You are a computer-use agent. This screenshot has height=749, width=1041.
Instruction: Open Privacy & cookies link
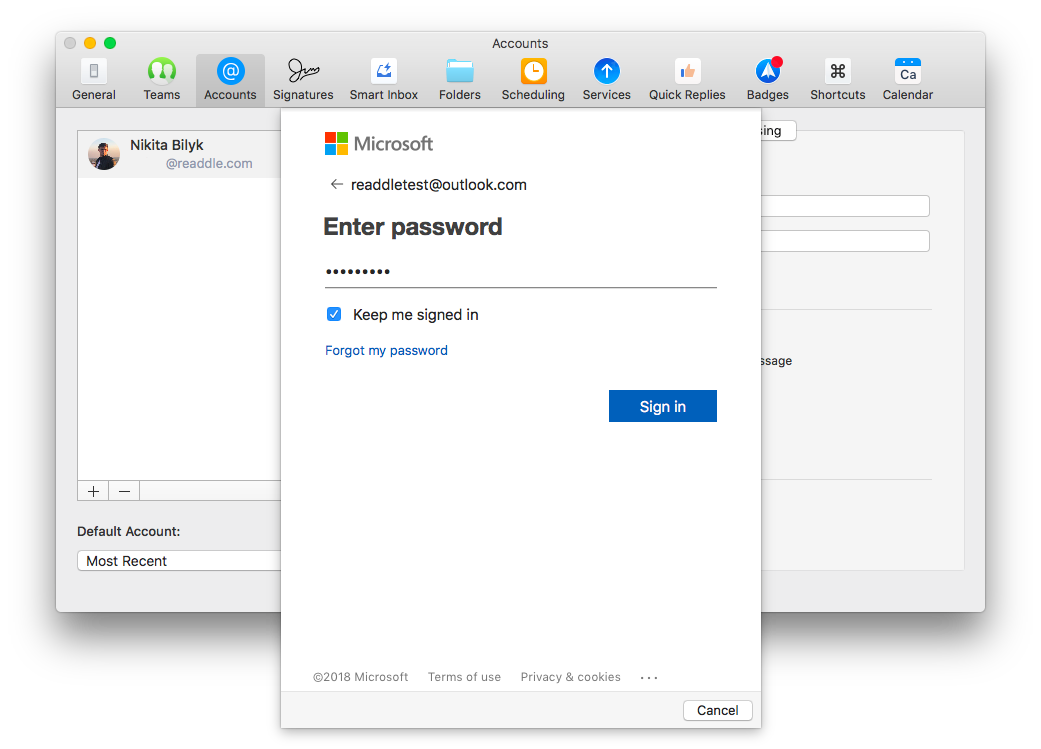[570, 677]
